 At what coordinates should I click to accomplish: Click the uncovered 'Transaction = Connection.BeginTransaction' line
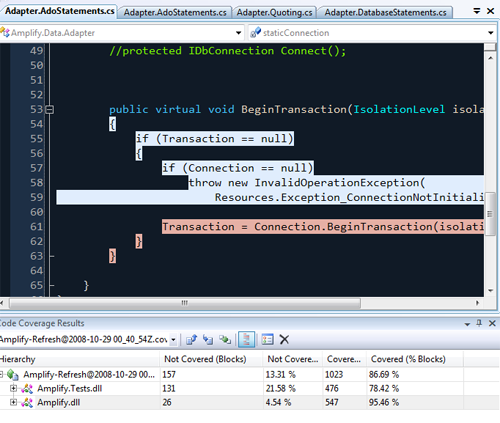tap(323, 227)
